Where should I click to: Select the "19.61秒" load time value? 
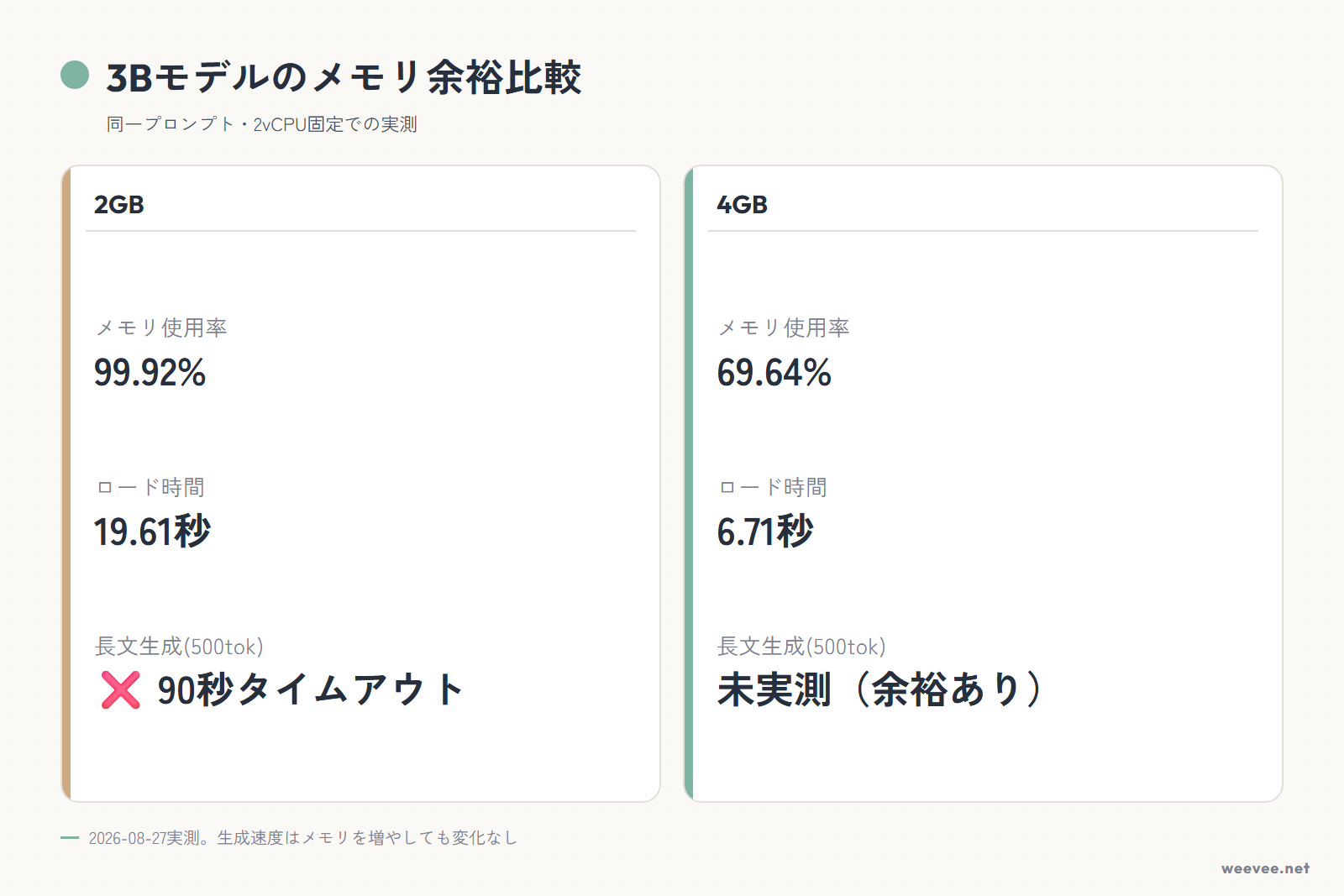coord(152,532)
